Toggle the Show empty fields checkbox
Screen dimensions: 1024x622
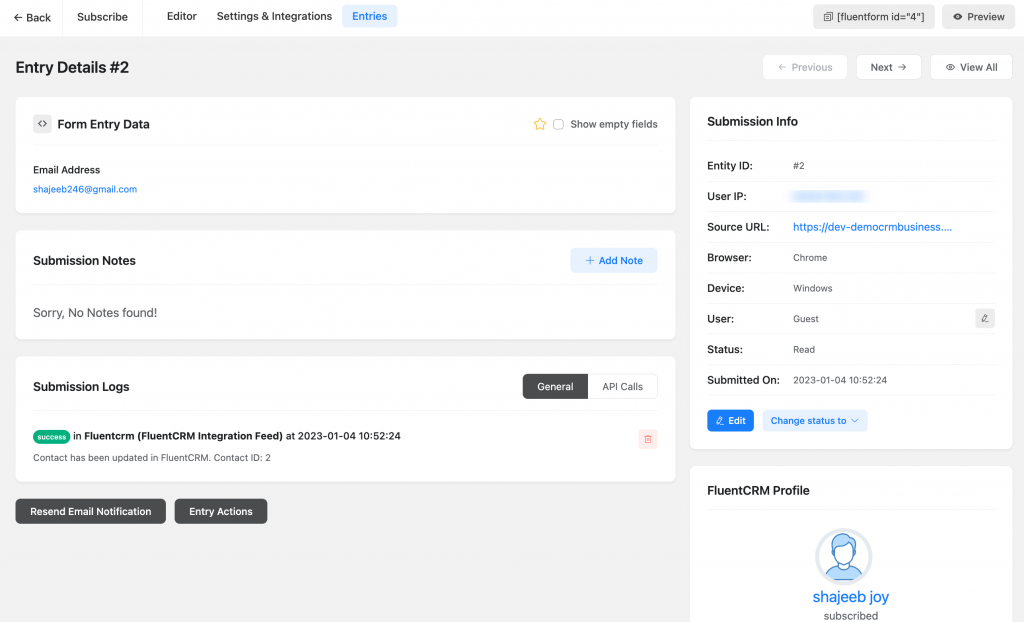pyautogui.click(x=559, y=124)
